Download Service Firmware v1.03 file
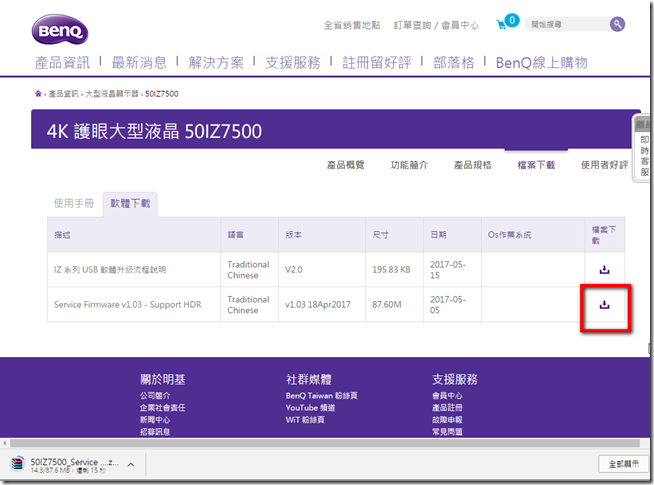 pyautogui.click(x=604, y=305)
